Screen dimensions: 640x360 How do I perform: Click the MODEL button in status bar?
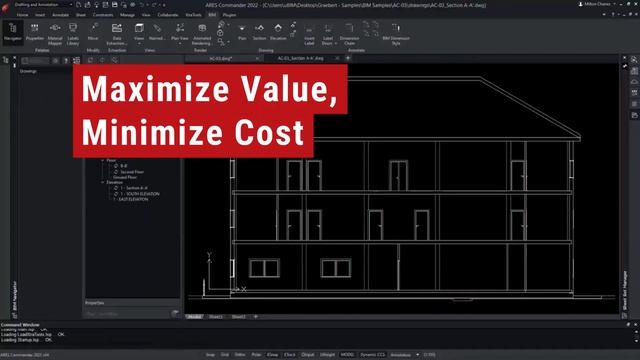(x=347, y=355)
